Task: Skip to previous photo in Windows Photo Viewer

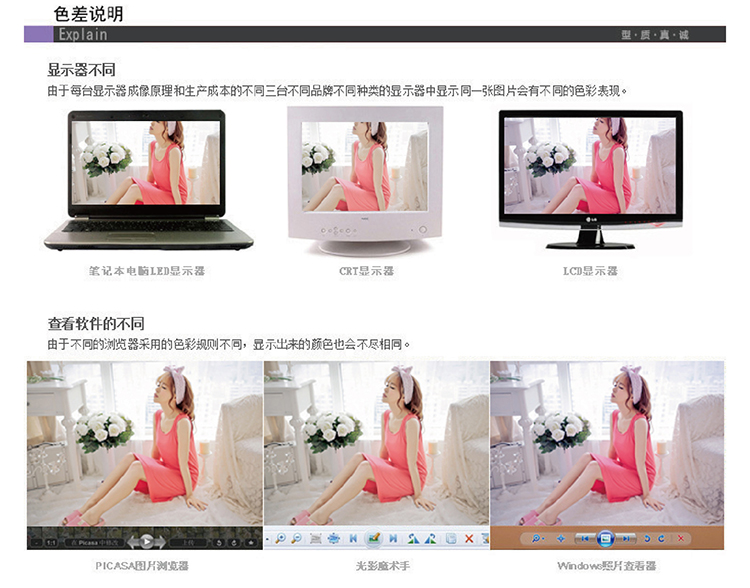Action: 586,539
